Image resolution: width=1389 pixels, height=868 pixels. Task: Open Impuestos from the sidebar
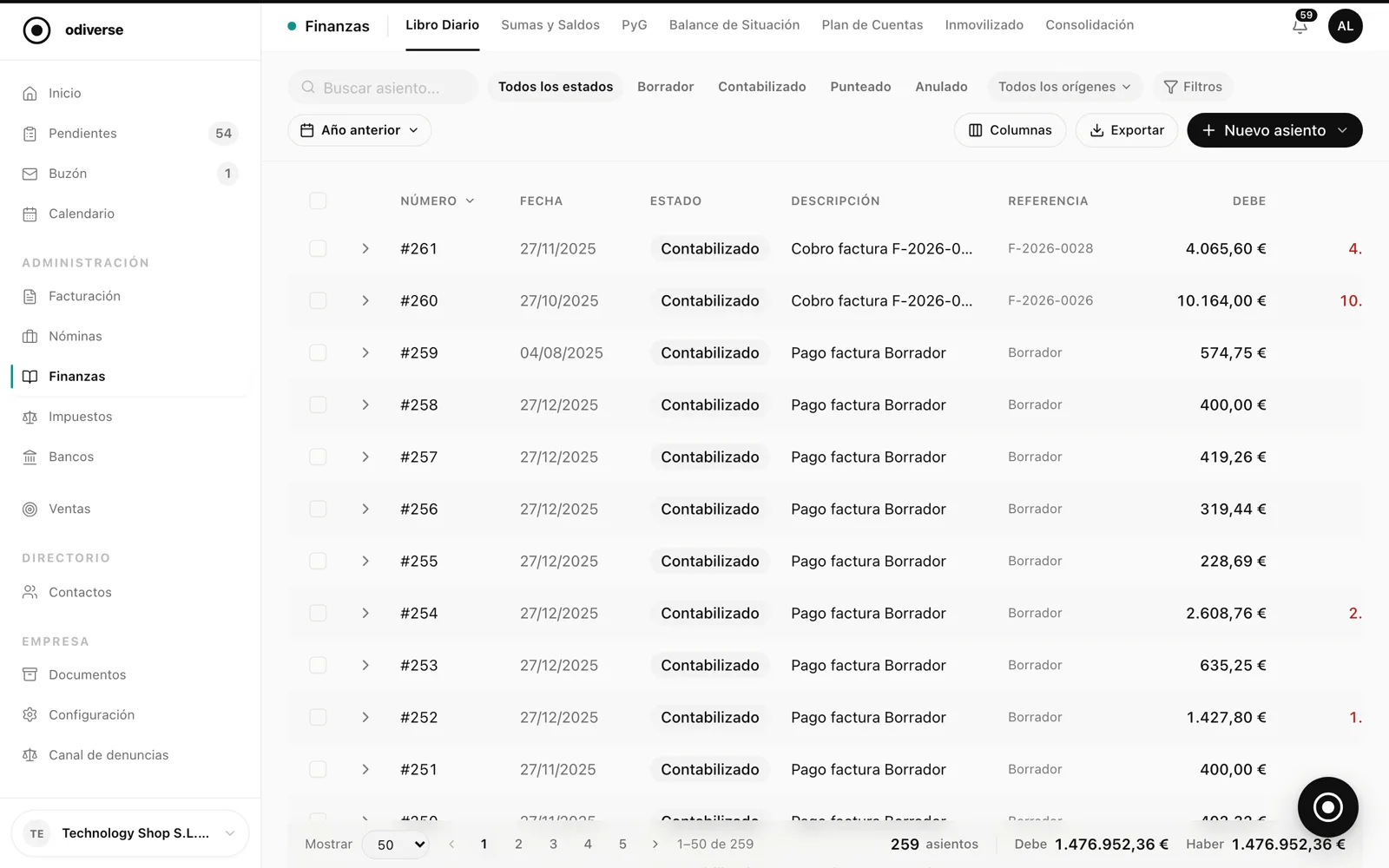pos(130,417)
